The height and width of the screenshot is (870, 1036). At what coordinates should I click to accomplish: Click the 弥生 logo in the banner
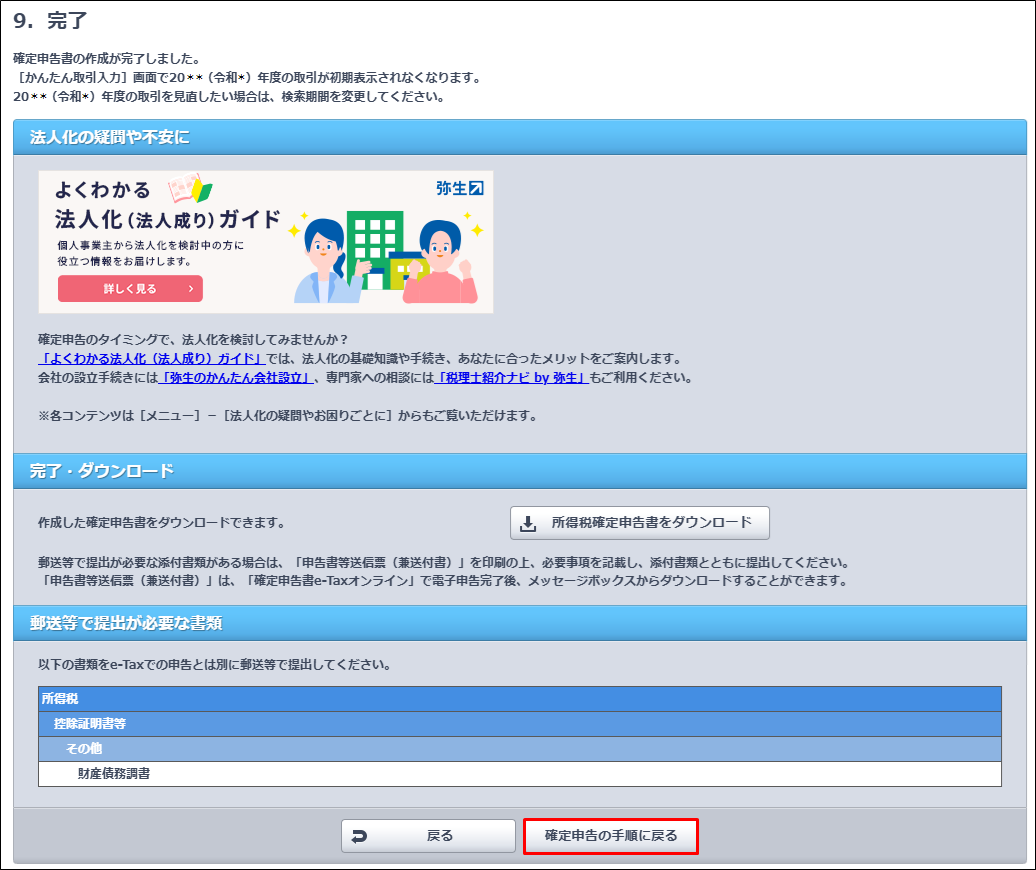click(x=459, y=188)
